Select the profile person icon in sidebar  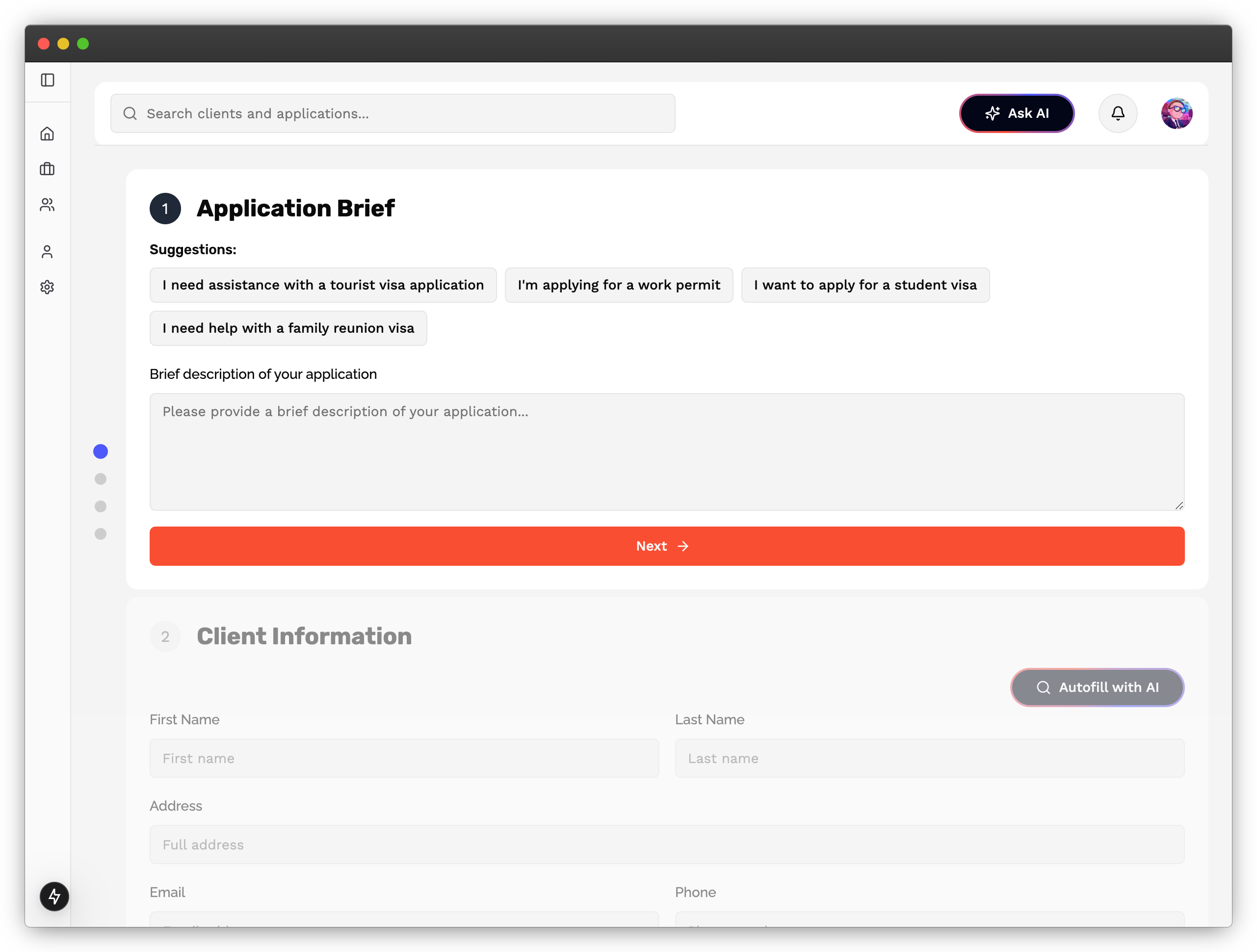coord(47,251)
